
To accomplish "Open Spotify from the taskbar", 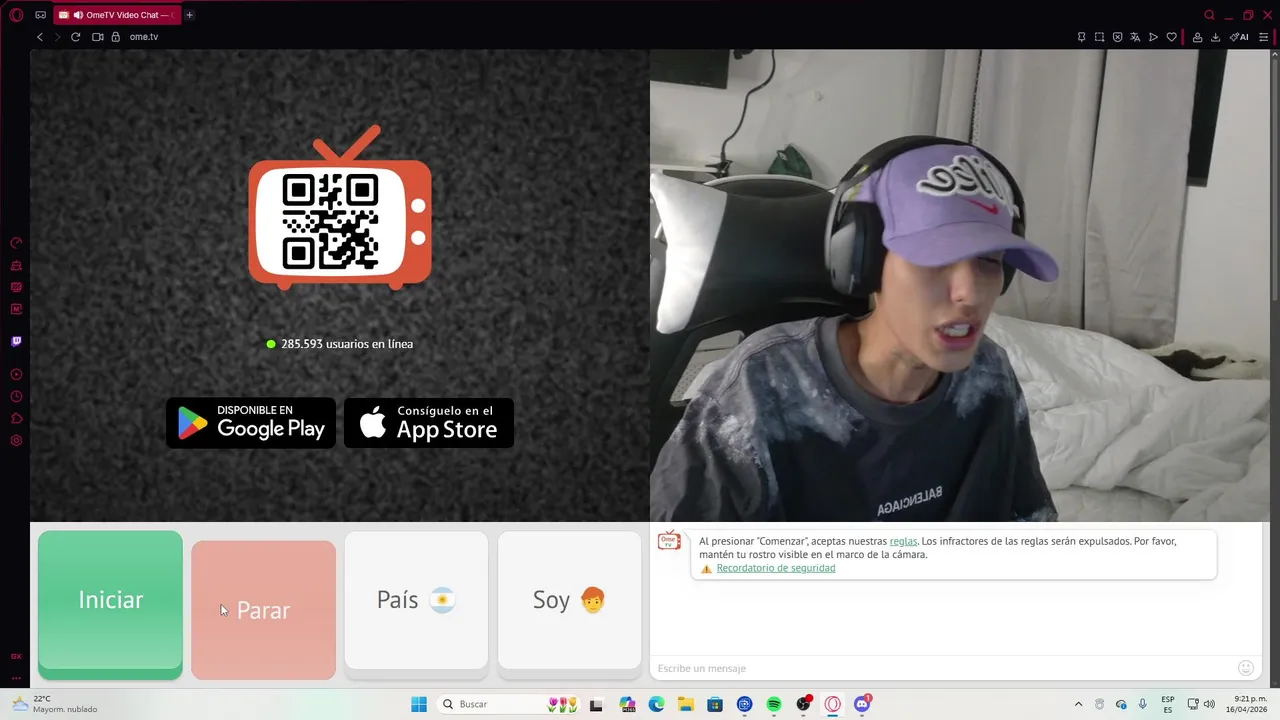I will [x=774, y=704].
